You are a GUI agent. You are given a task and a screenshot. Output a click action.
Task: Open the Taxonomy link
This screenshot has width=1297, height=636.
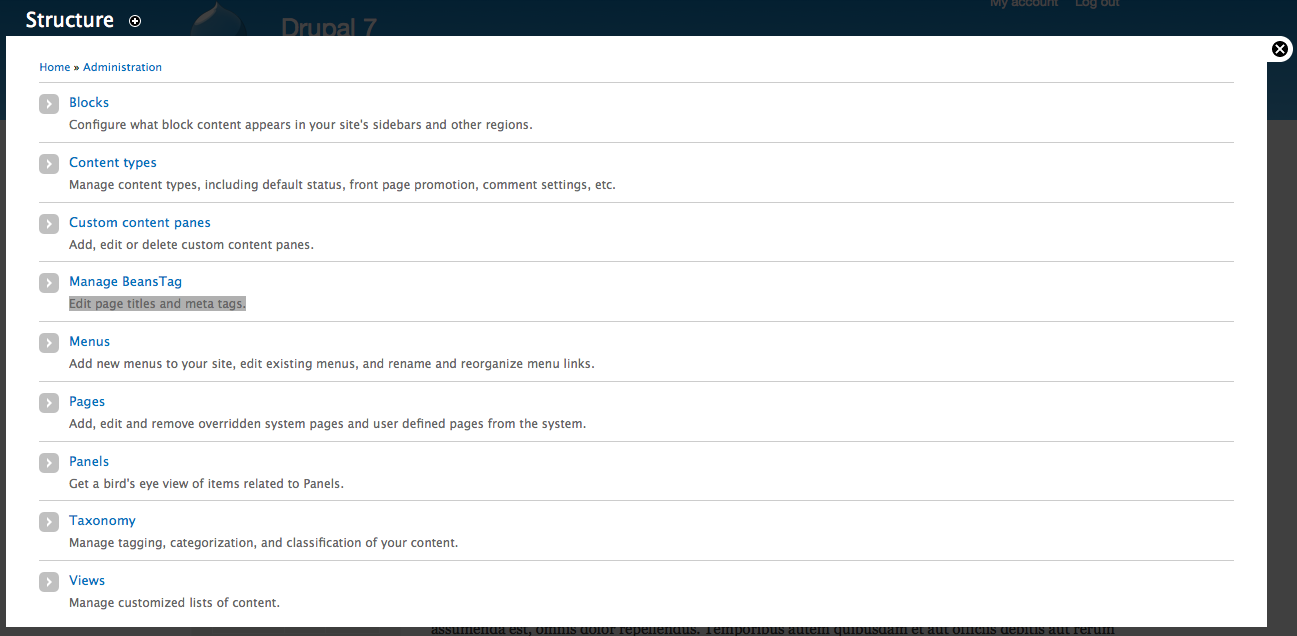coord(102,520)
